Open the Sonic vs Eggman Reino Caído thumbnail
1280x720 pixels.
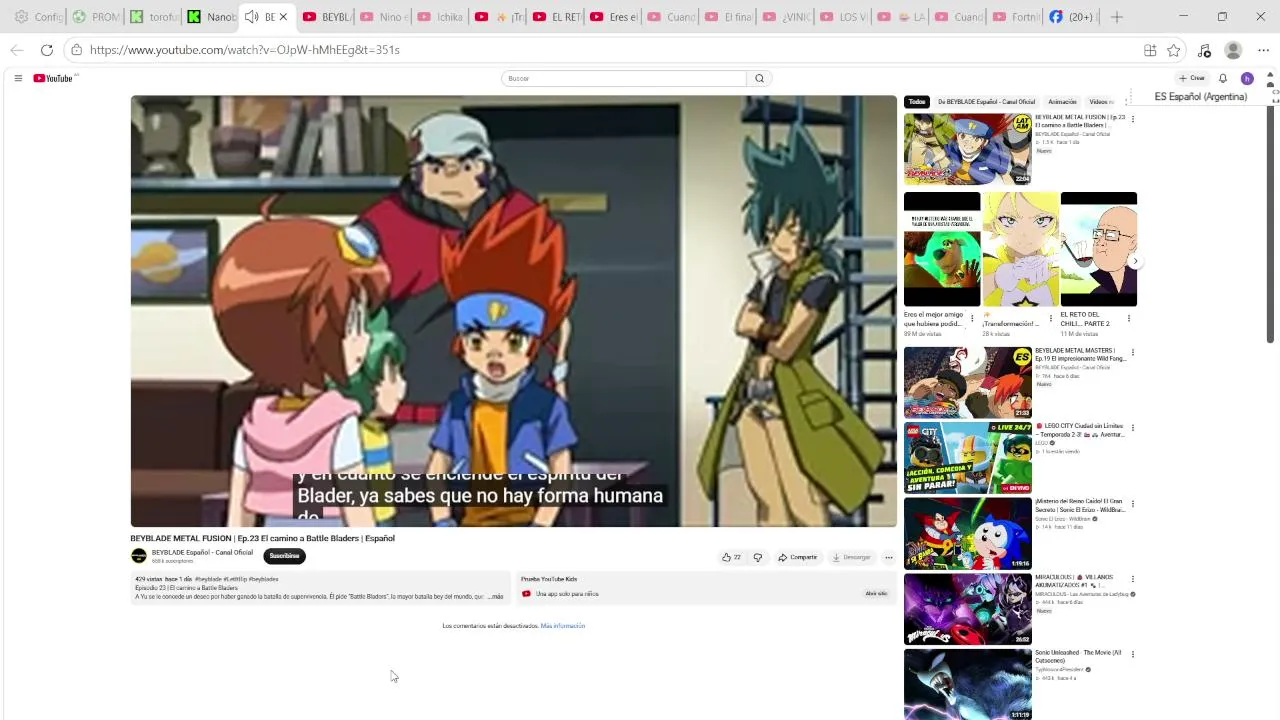tap(967, 533)
